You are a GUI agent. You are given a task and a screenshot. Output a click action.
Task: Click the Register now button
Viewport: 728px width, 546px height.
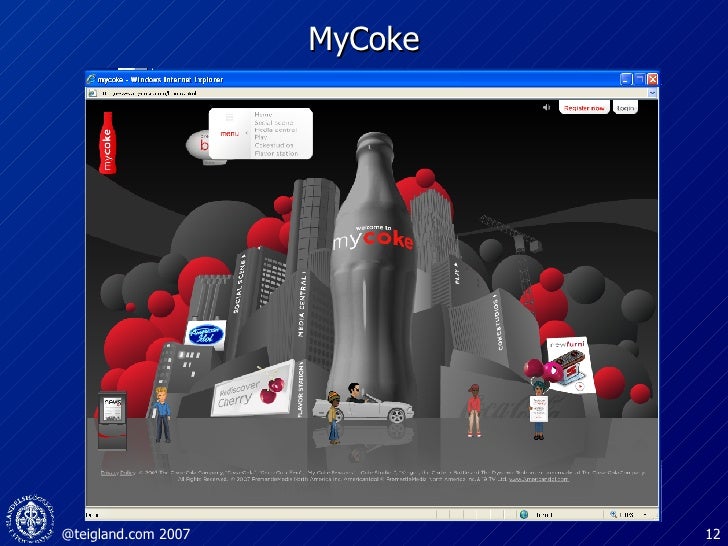click(x=584, y=108)
